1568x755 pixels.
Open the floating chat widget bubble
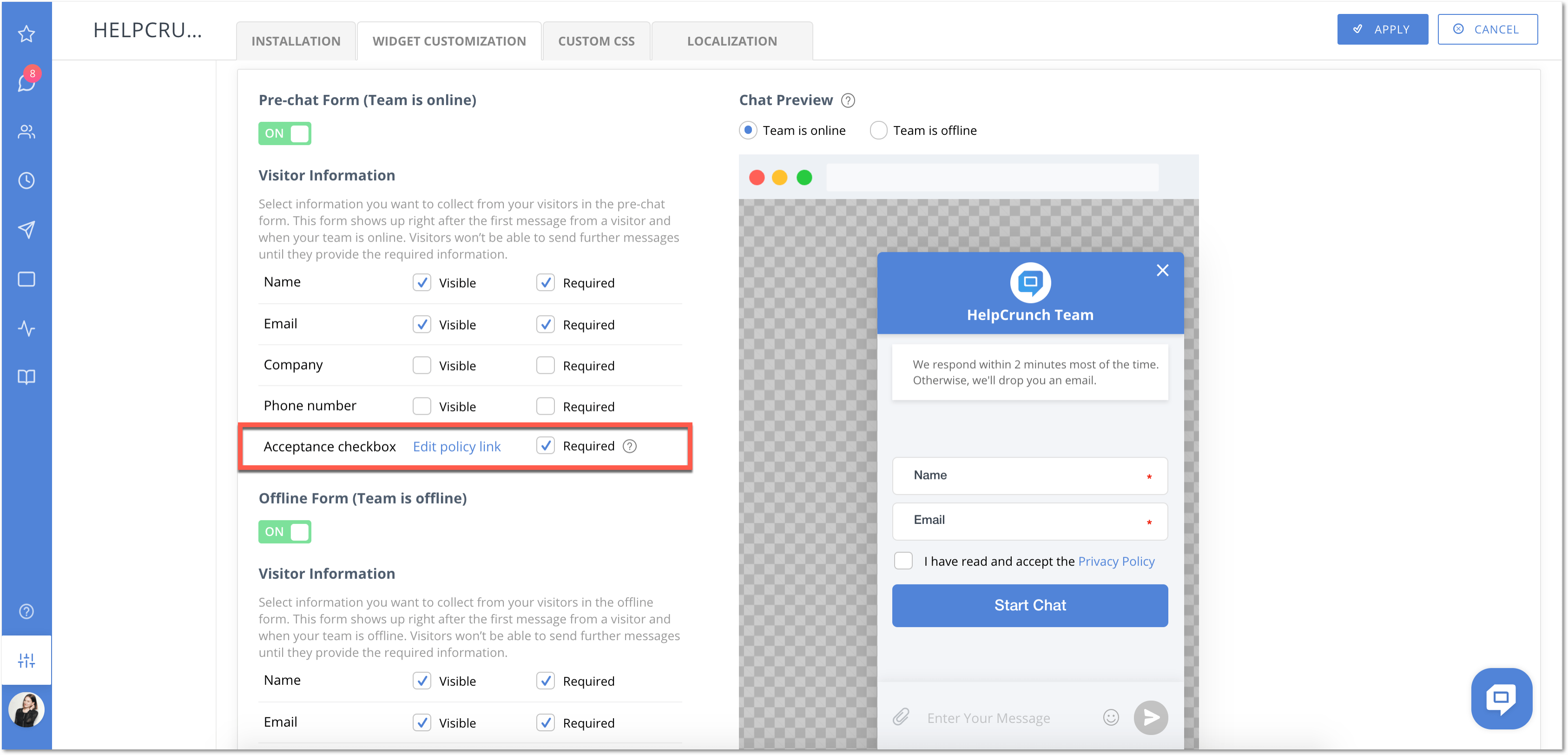tap(1501, 698)
